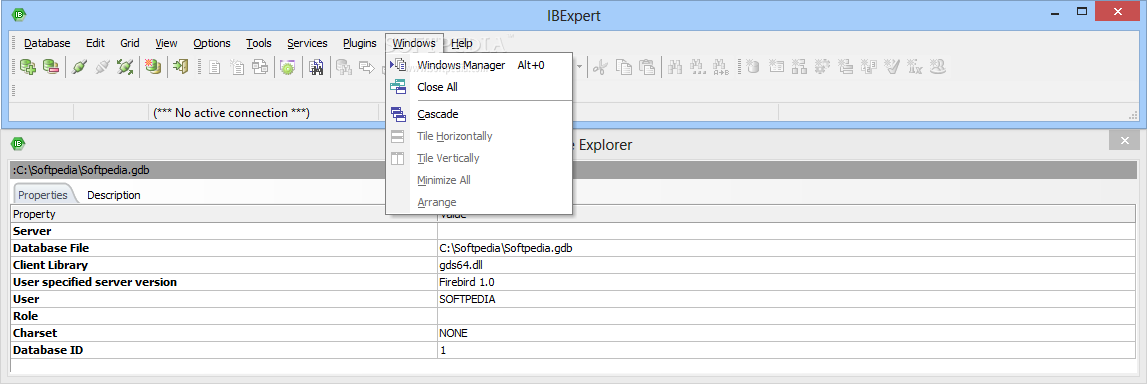Click the grayed Paste clipboard icon
Viewport: 1147px width, 384px height.
pos(647,67)
